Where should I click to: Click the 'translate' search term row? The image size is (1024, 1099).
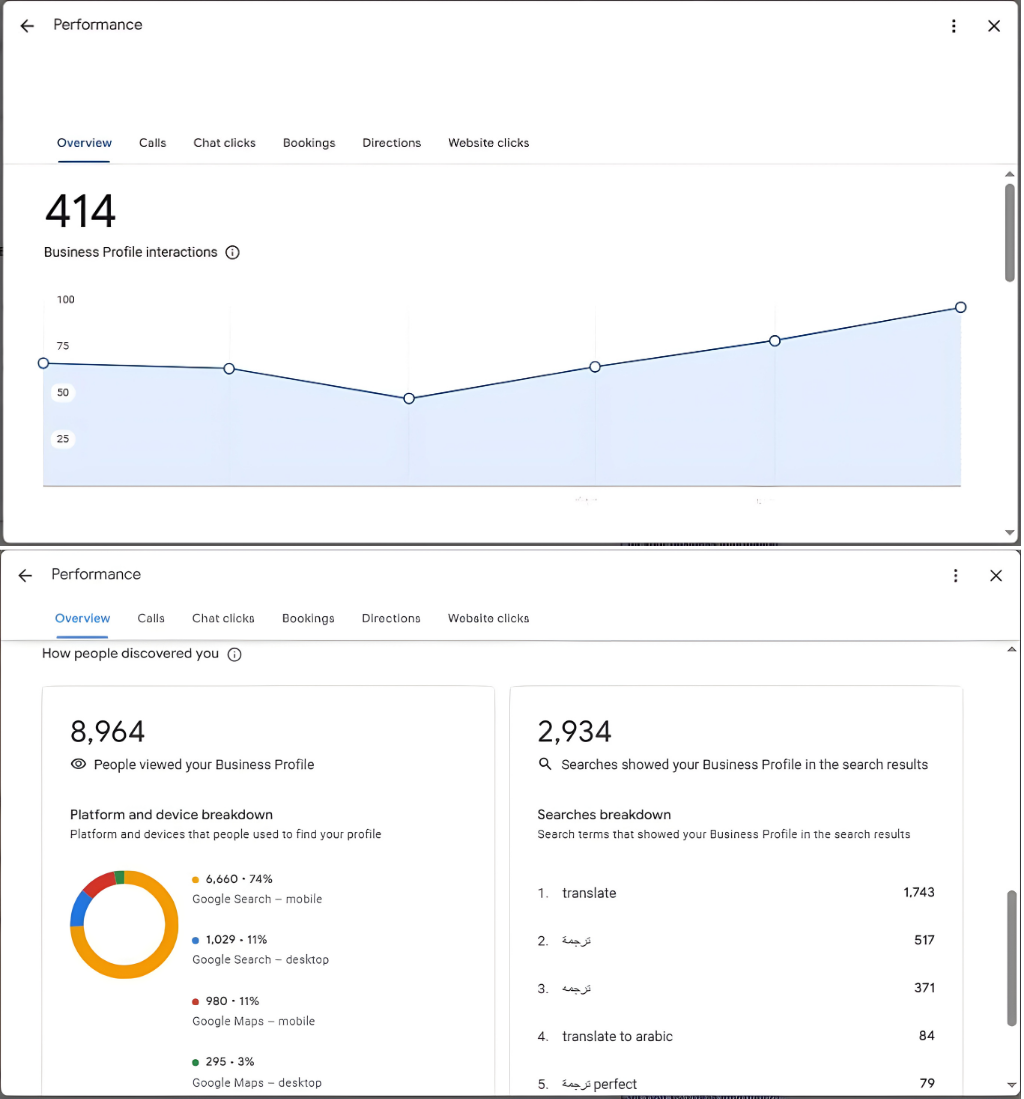pyautogui.click(x=589, y=893)
